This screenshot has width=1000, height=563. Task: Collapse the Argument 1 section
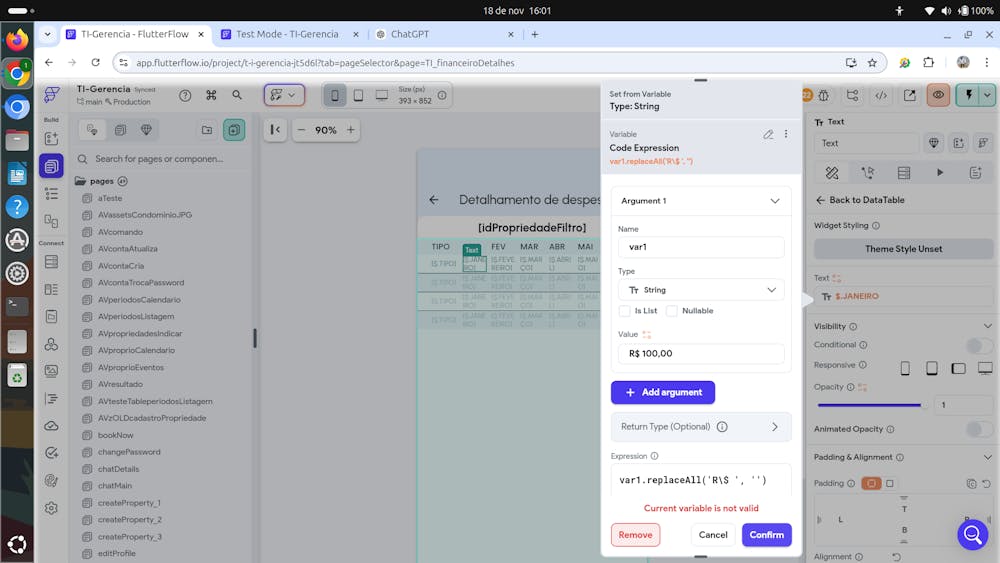(775, 201)
